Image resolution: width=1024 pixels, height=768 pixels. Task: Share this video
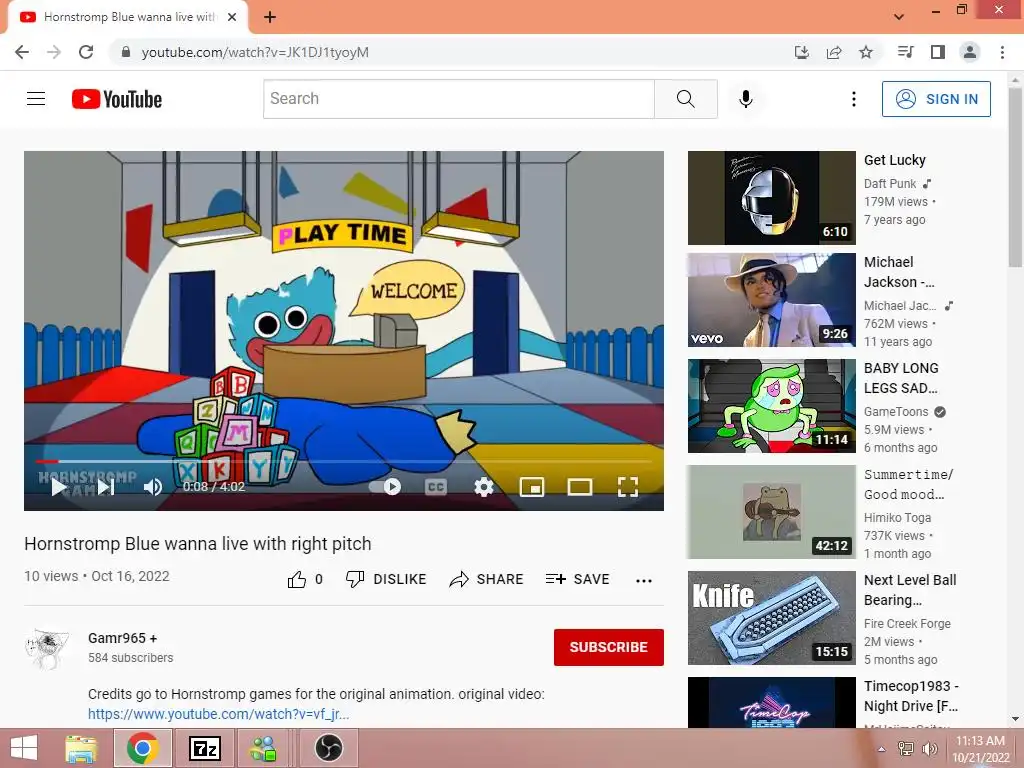point(487,579)
